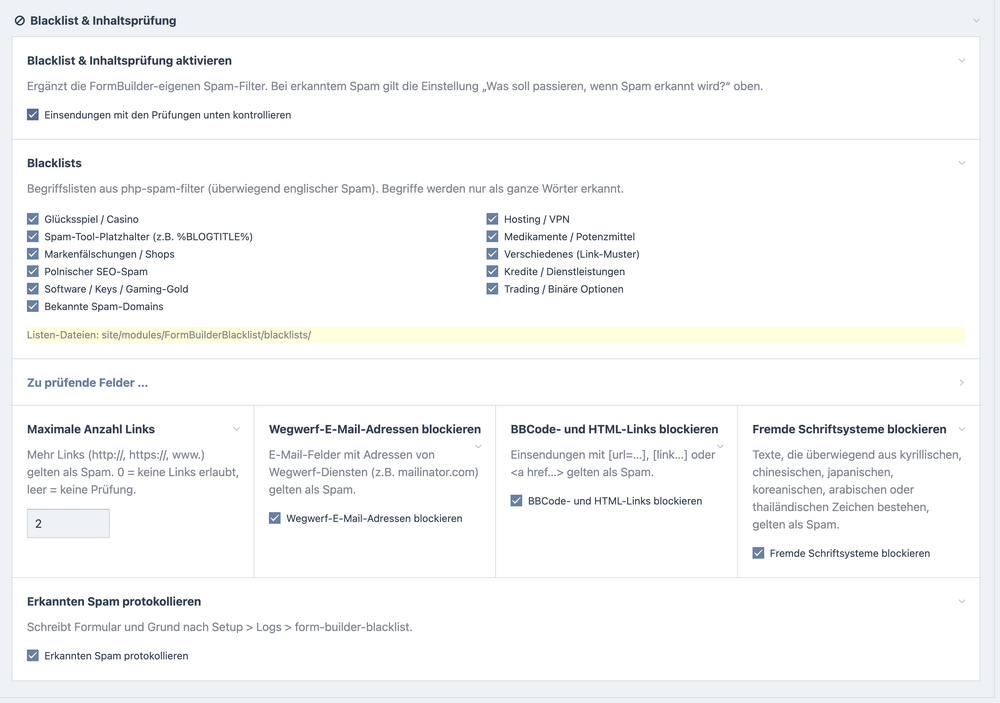Screen dimensions: 1000x703
Task: Toggle the Medikamente / Potenzmittel checkbox
Action: click(492, 237)
